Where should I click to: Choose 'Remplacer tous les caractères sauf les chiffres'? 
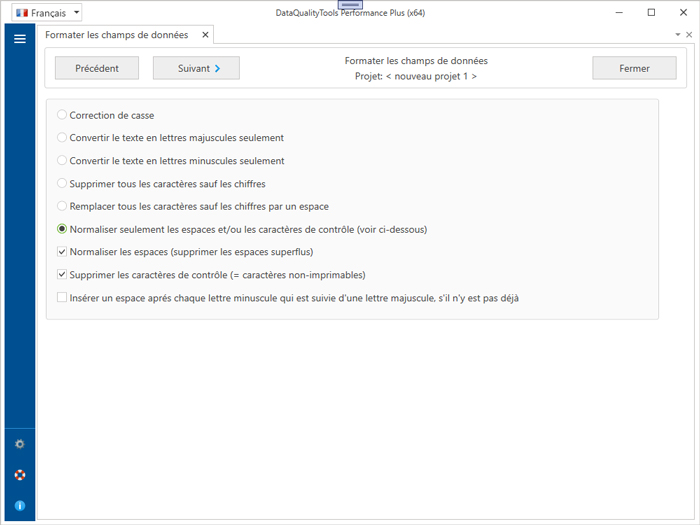tap(62, 206)
